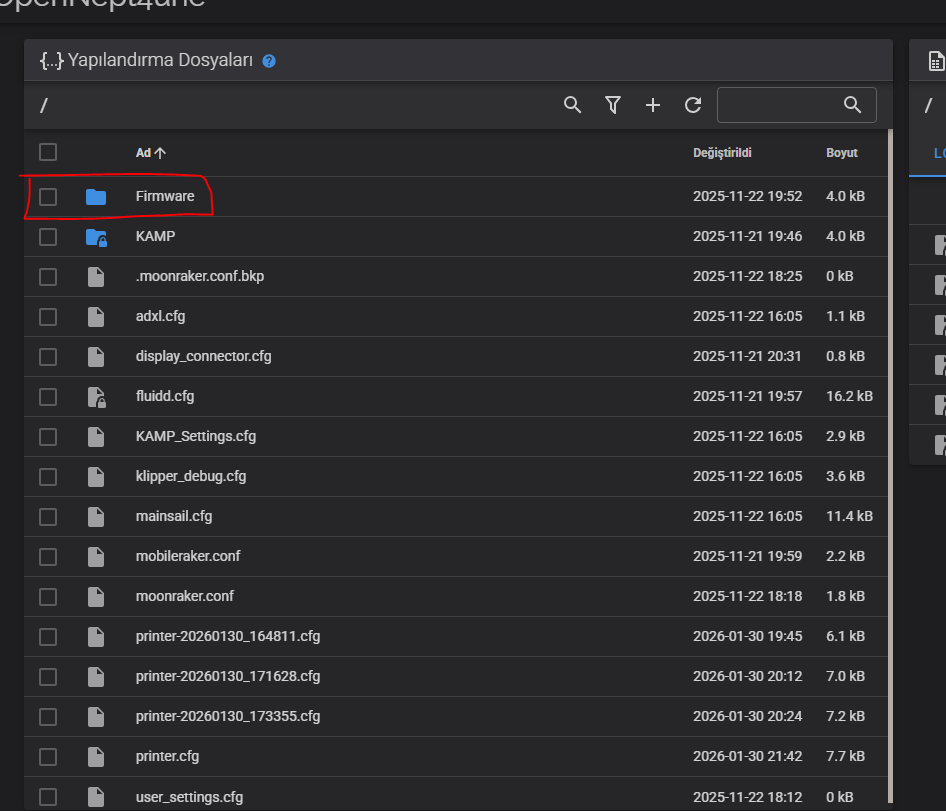Open user_settings.cfg file
The height and width of the screenshot is (811, 946).
click(x=189, y=797)
